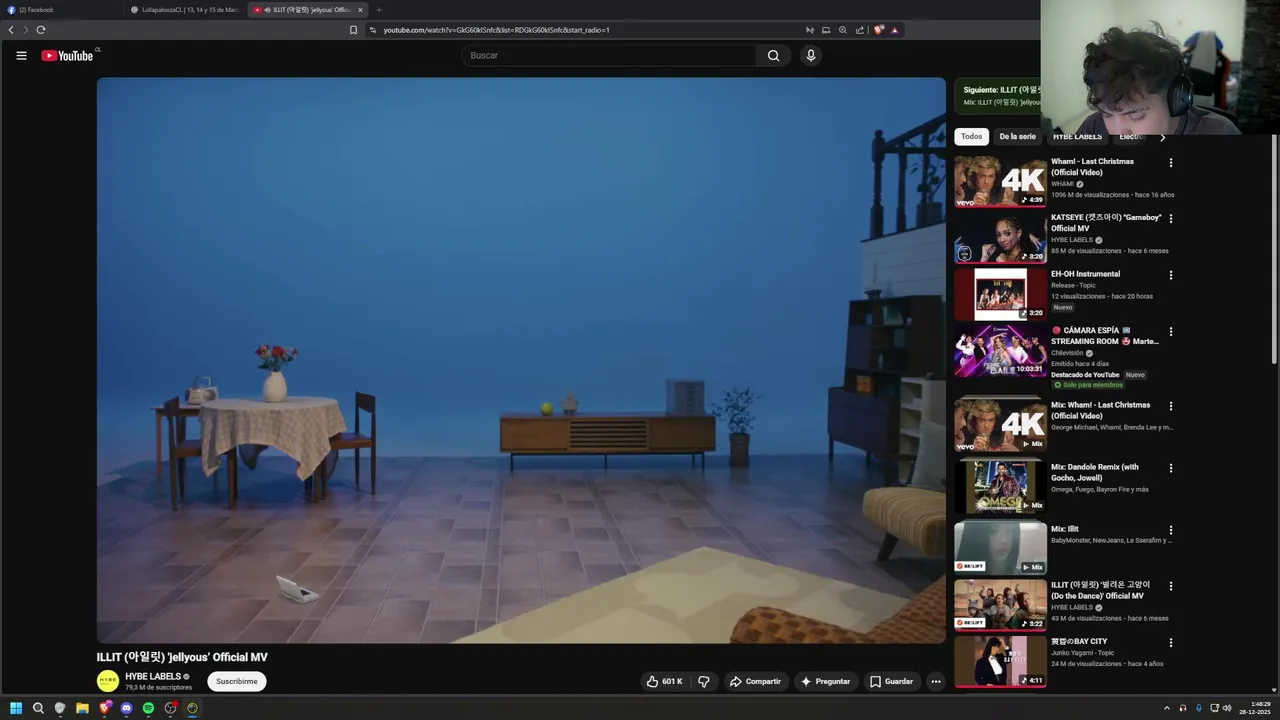Open the browser zoom magnifier icon

coord(843,30)
